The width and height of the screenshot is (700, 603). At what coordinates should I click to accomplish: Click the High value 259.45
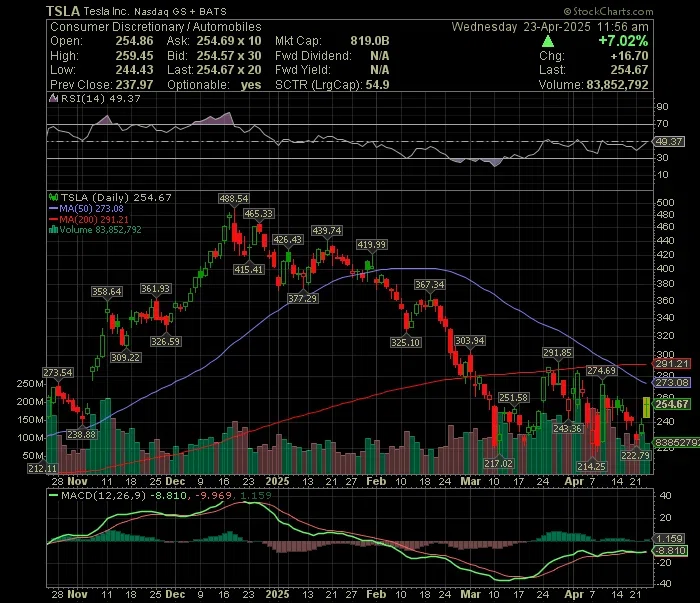pos(134,56)
